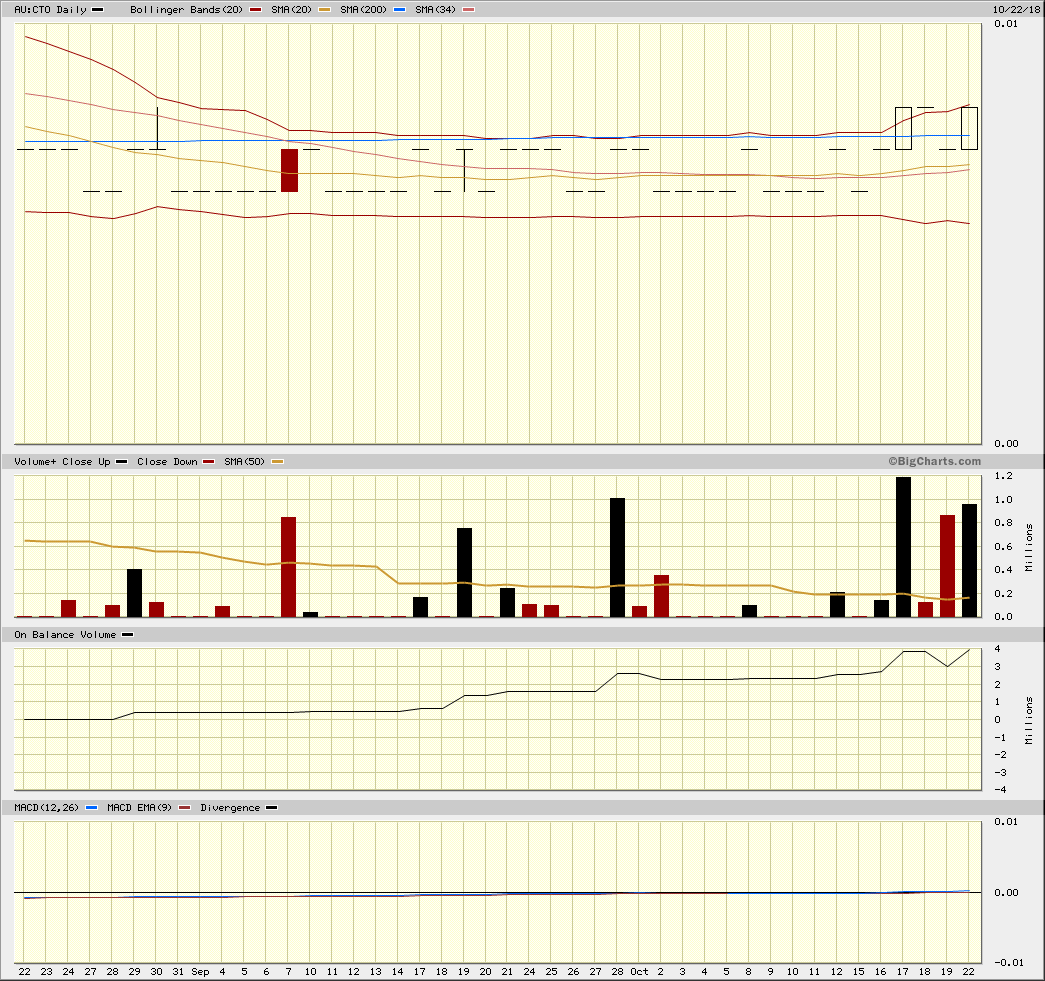Click the 16 label on the date axis
This screenshot has height=981, width=1045.
tap(881, 972)
